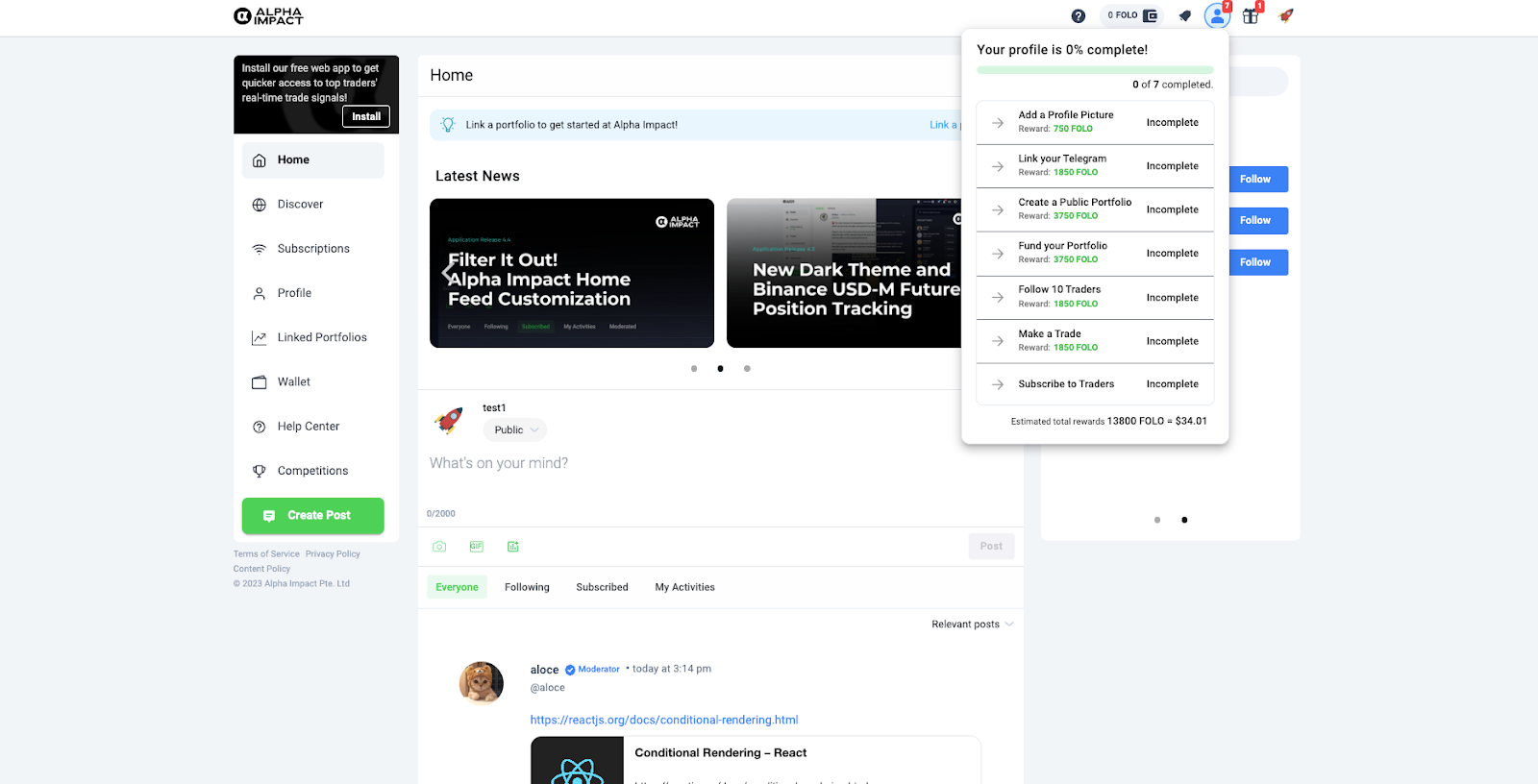Screen dimensions: 1538x784
Task: Click the lightbulb icon in the portfolio banner
Action: click(x=448, y=125)
